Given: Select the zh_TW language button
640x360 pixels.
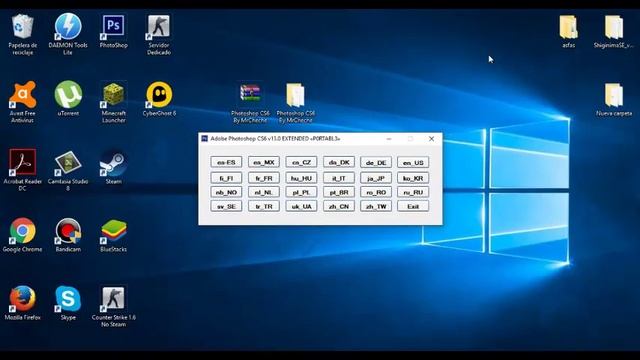Looking at the screenshot, I should [x=376, y=206].
